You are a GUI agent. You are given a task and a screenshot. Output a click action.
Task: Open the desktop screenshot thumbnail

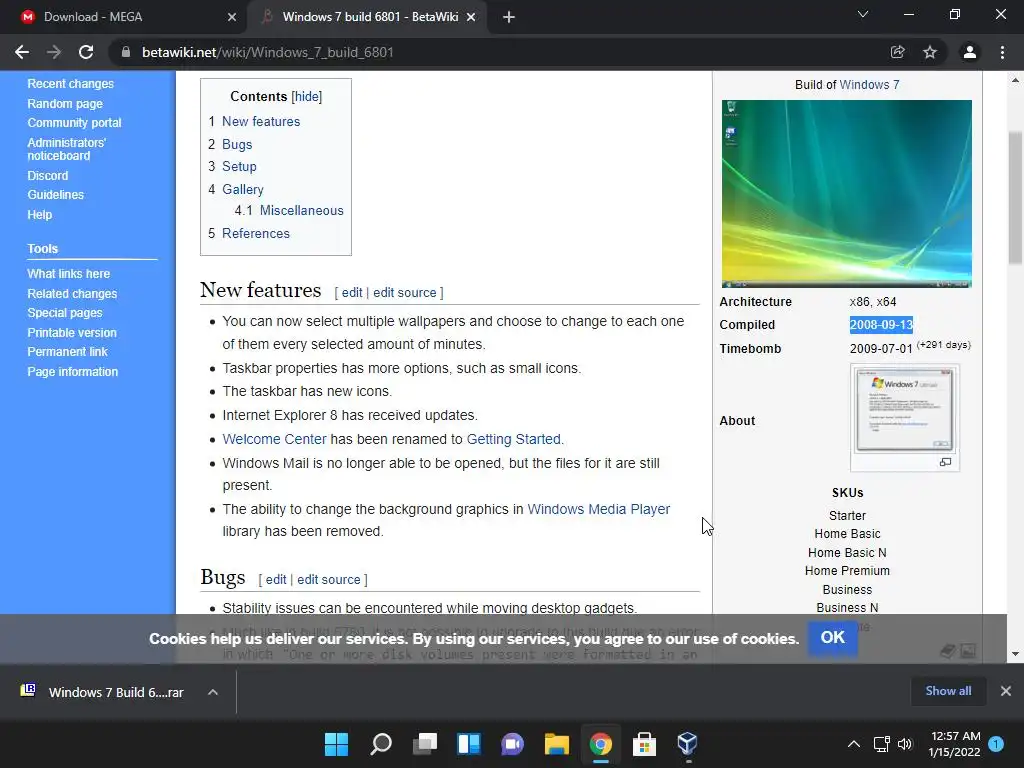click(846, 193)
